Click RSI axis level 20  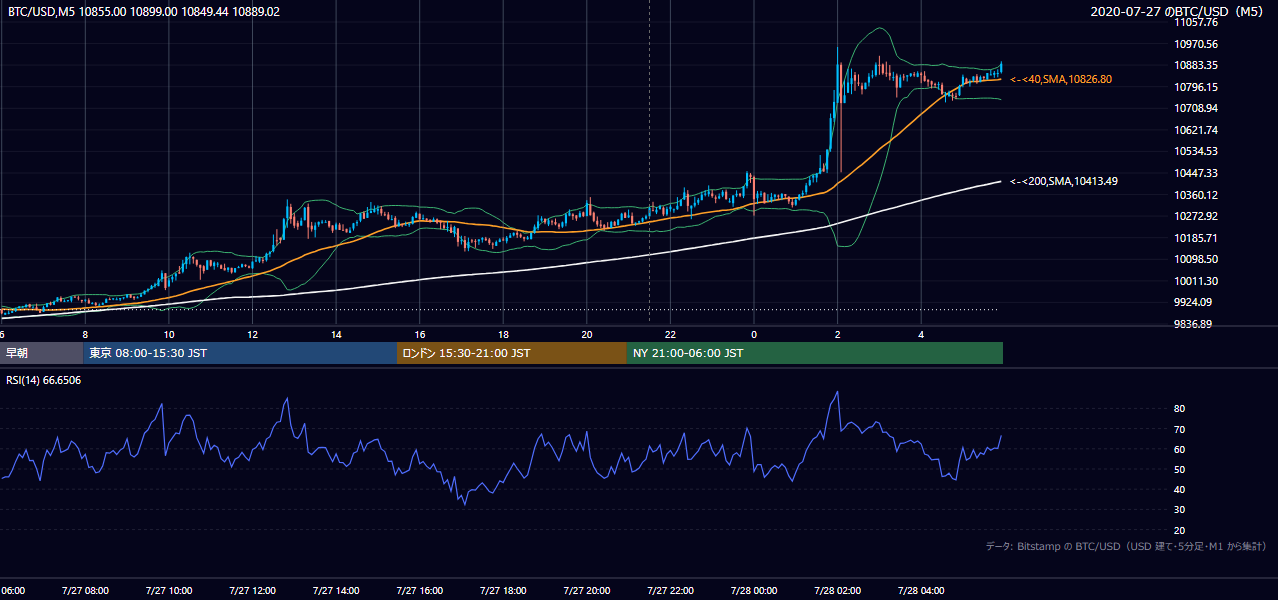[x=1179, y=530]
